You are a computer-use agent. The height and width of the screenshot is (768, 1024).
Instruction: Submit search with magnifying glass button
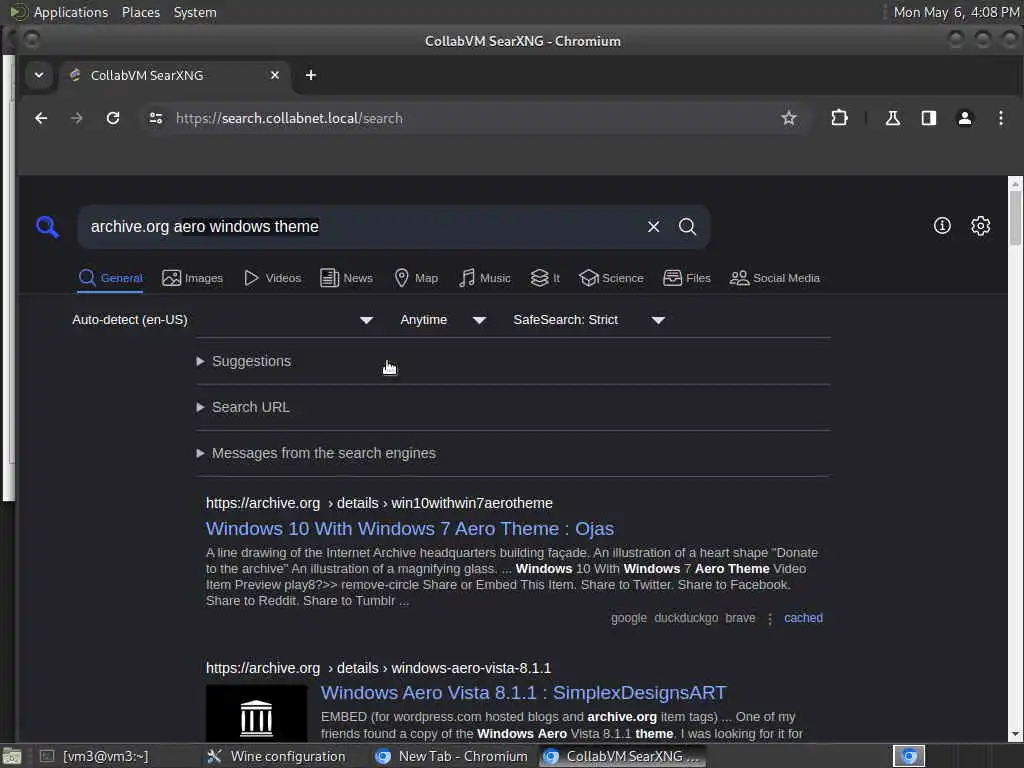687,227
